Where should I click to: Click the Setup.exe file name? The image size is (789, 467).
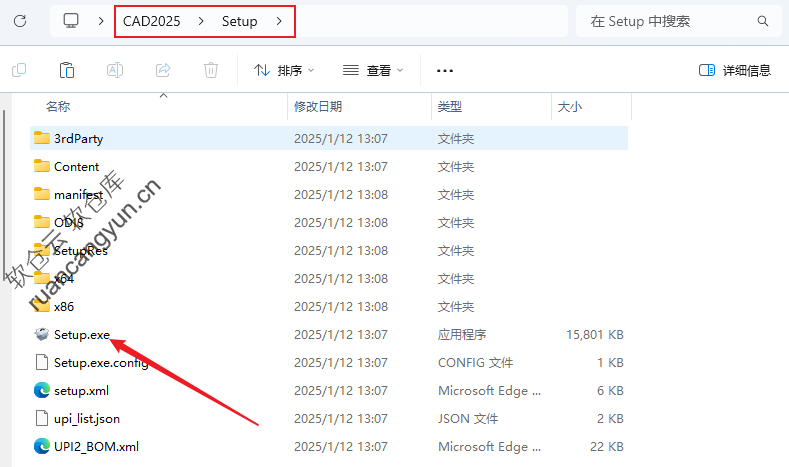(82, 335)
